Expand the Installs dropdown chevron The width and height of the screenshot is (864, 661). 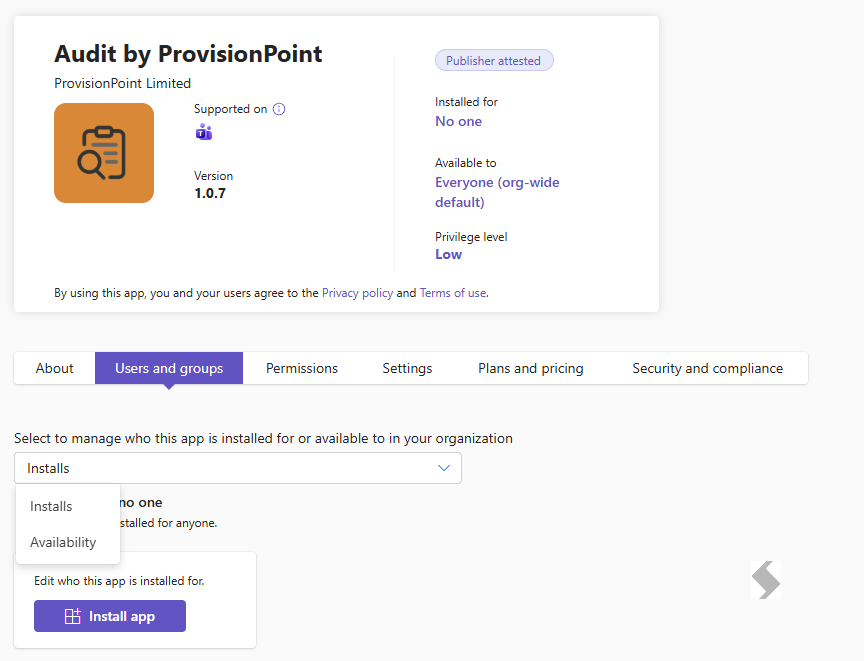click(444, 468)
